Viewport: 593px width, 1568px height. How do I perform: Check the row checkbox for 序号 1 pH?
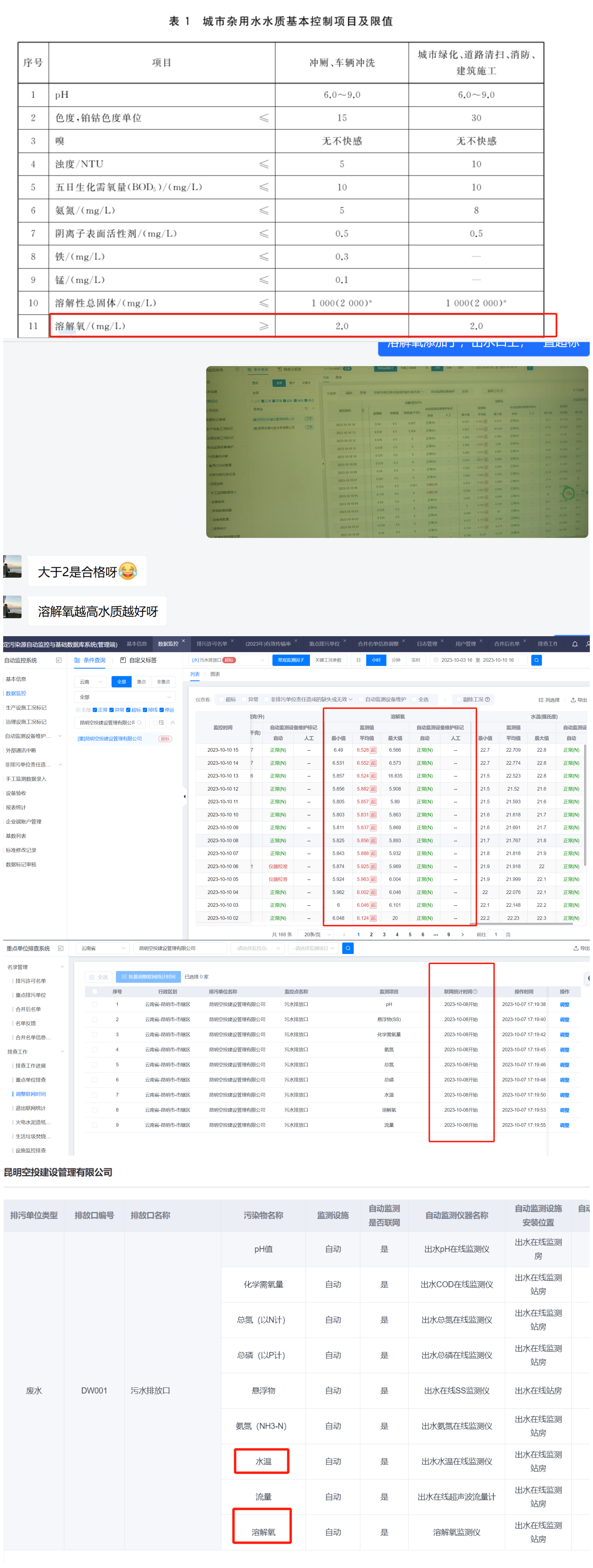[x=94, y=1004]
